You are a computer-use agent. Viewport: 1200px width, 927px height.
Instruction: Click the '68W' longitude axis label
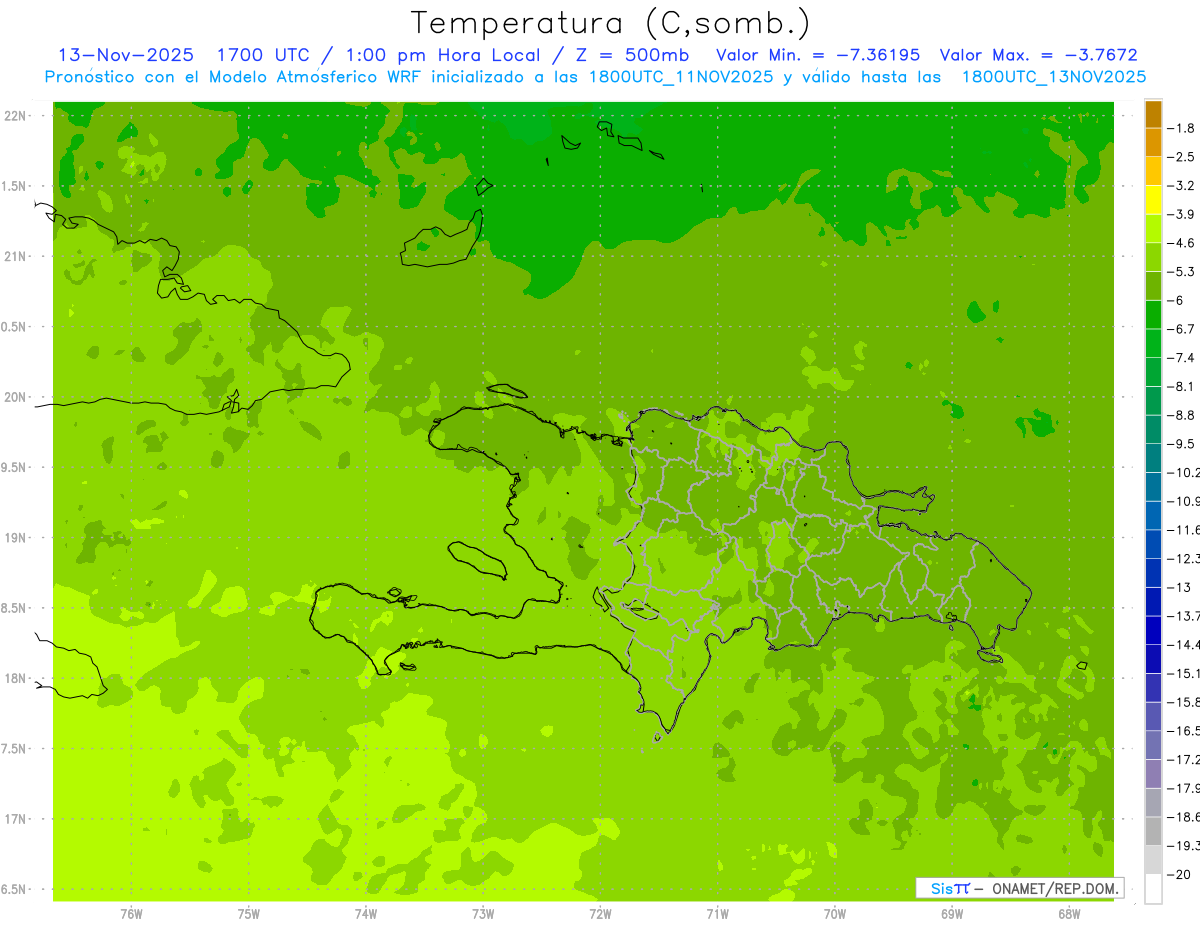click(1069, 914)
